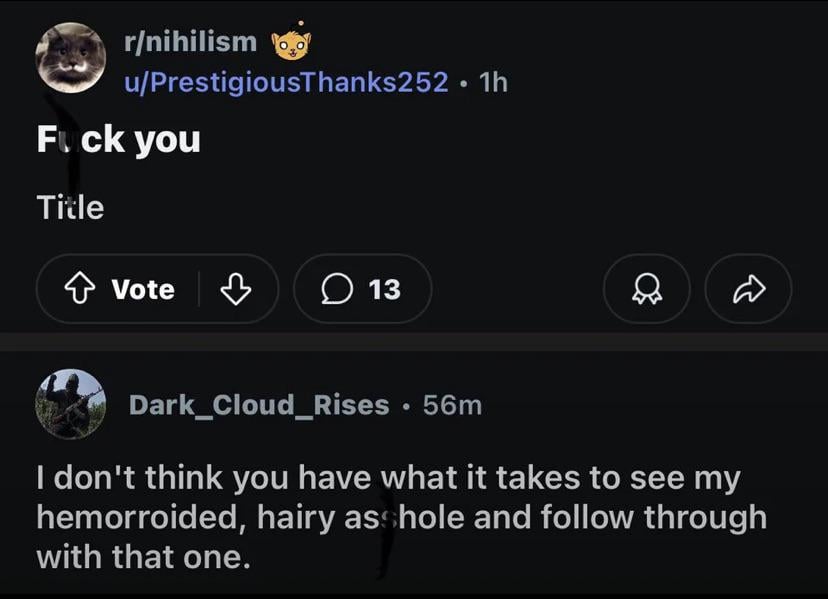This screenshot has height=599, width=828.
Task: Share the post via the share arrow
Action: click(748, 289)
